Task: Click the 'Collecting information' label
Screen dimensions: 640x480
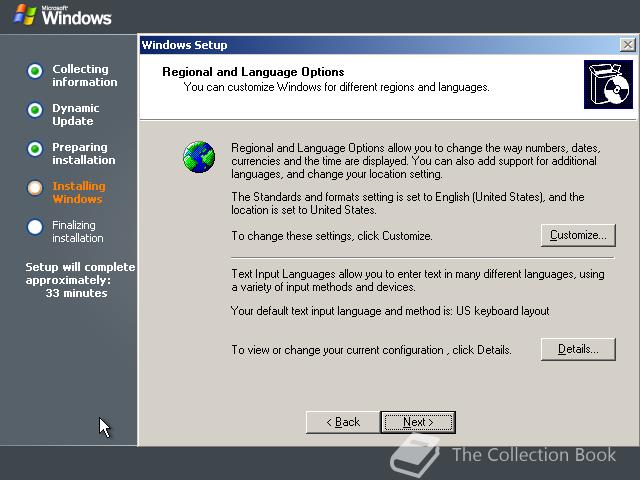Action: tap(84, 76)
